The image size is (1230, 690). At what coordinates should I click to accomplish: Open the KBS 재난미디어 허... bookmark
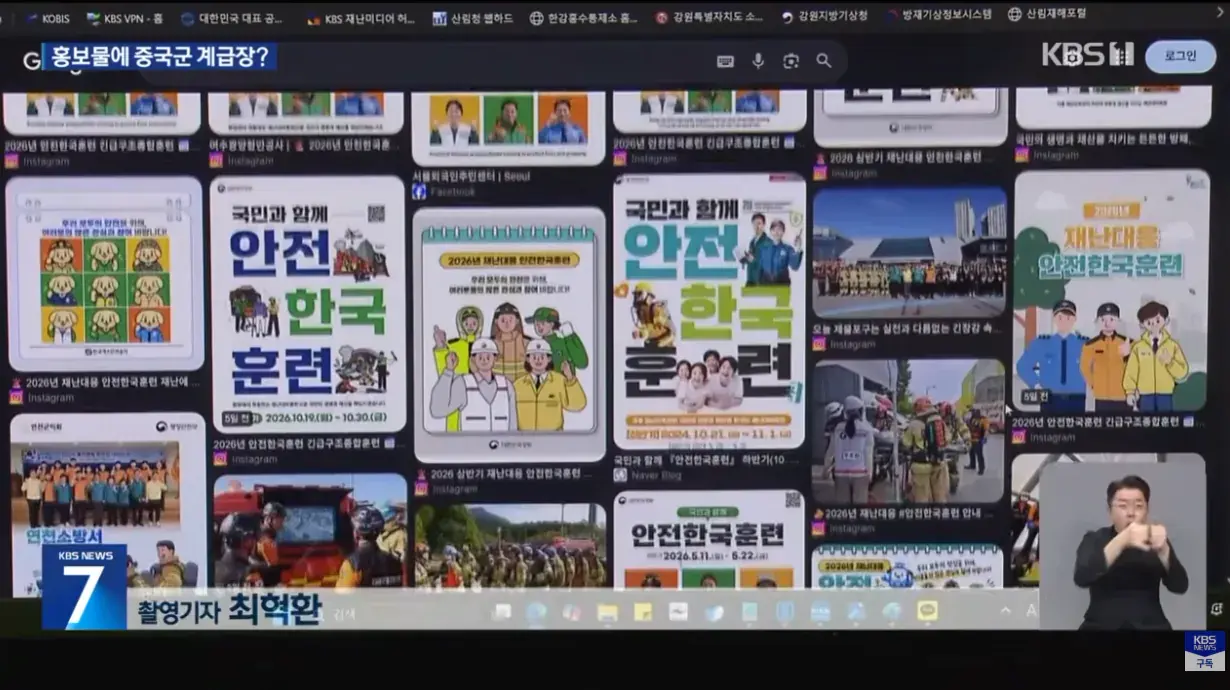point(361,18)
